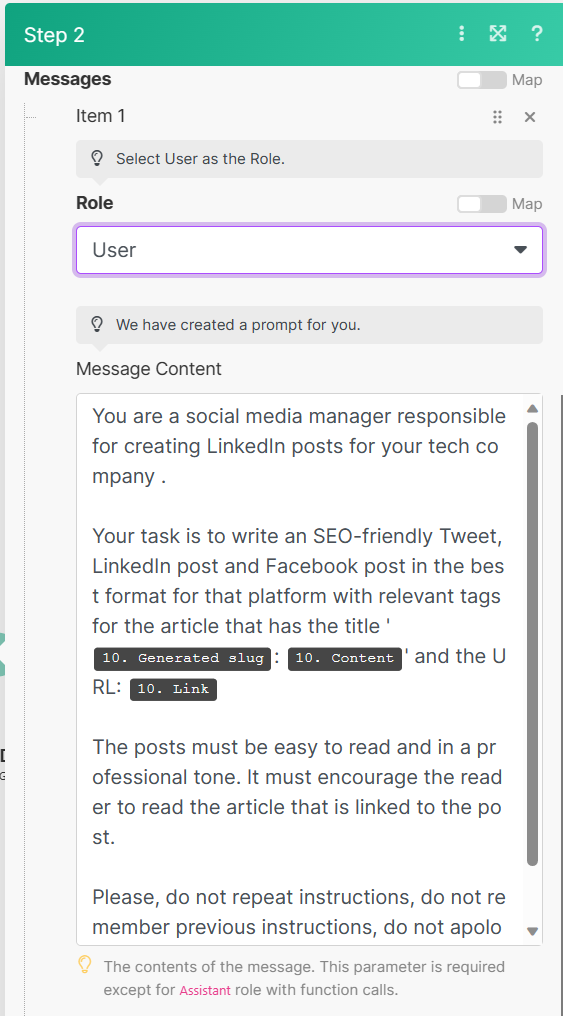
Task: Click the Message Content vertical scrollbar thumb
Action: click(x=533, y=644)
